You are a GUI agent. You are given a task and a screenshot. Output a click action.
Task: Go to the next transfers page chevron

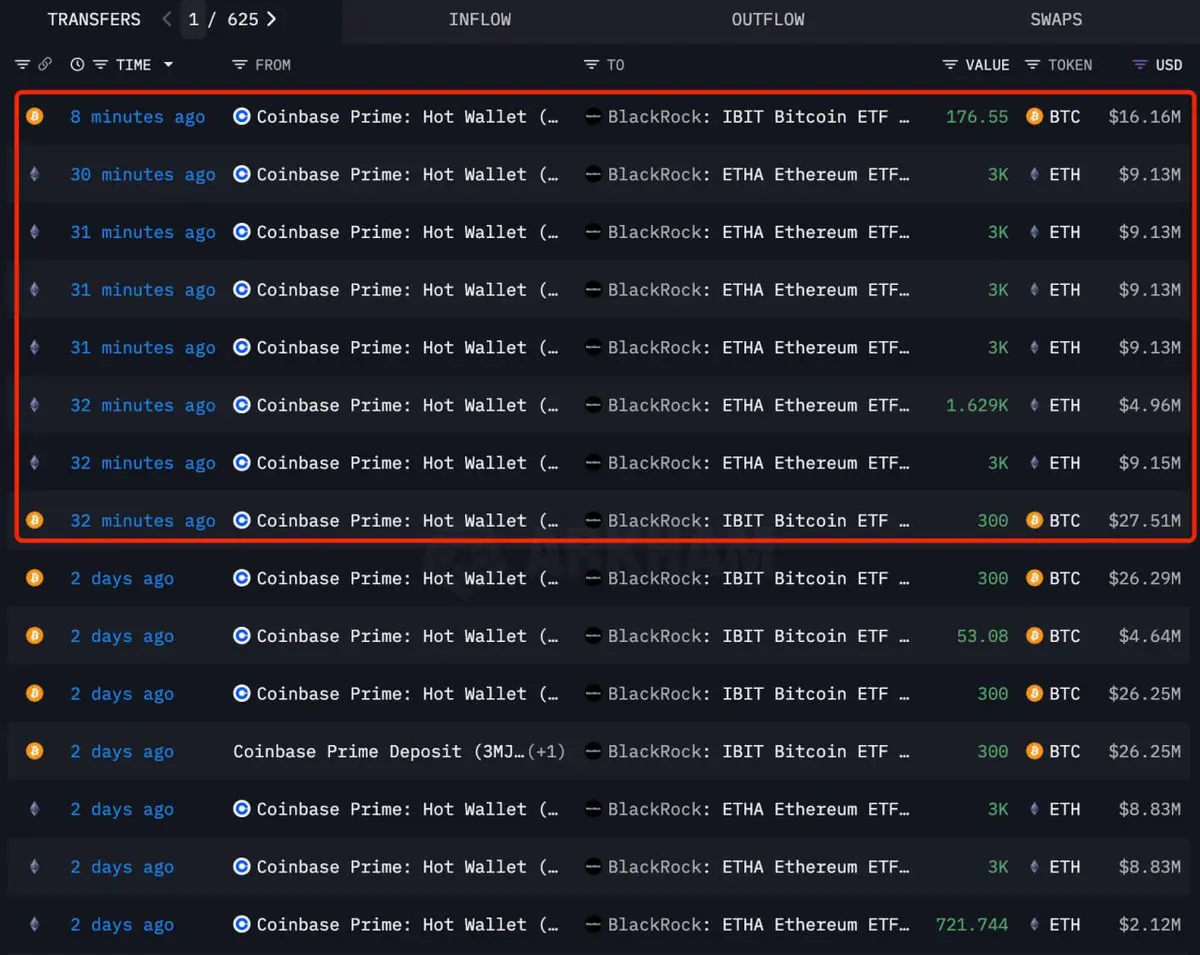(x=271, y=19)
